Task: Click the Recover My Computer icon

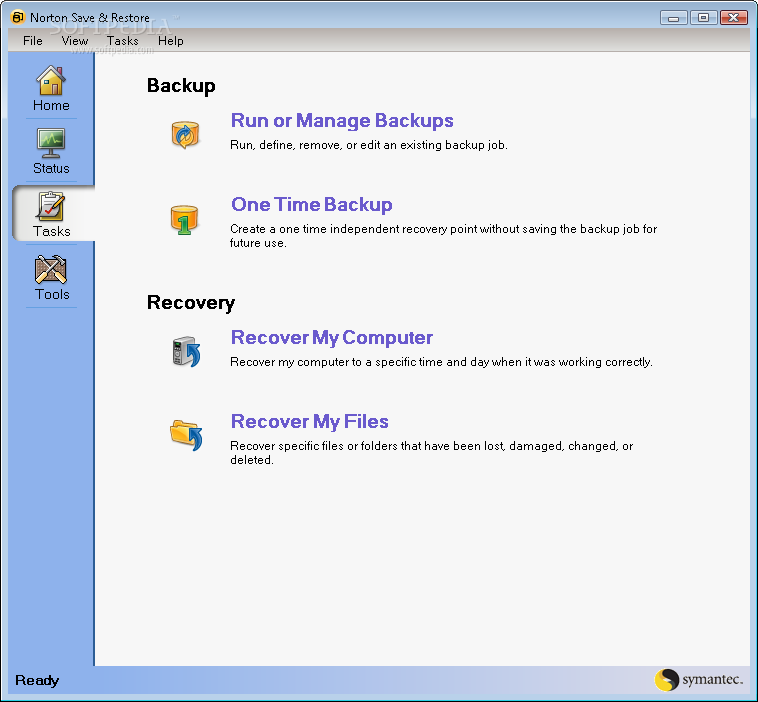Action: point(186,351)
